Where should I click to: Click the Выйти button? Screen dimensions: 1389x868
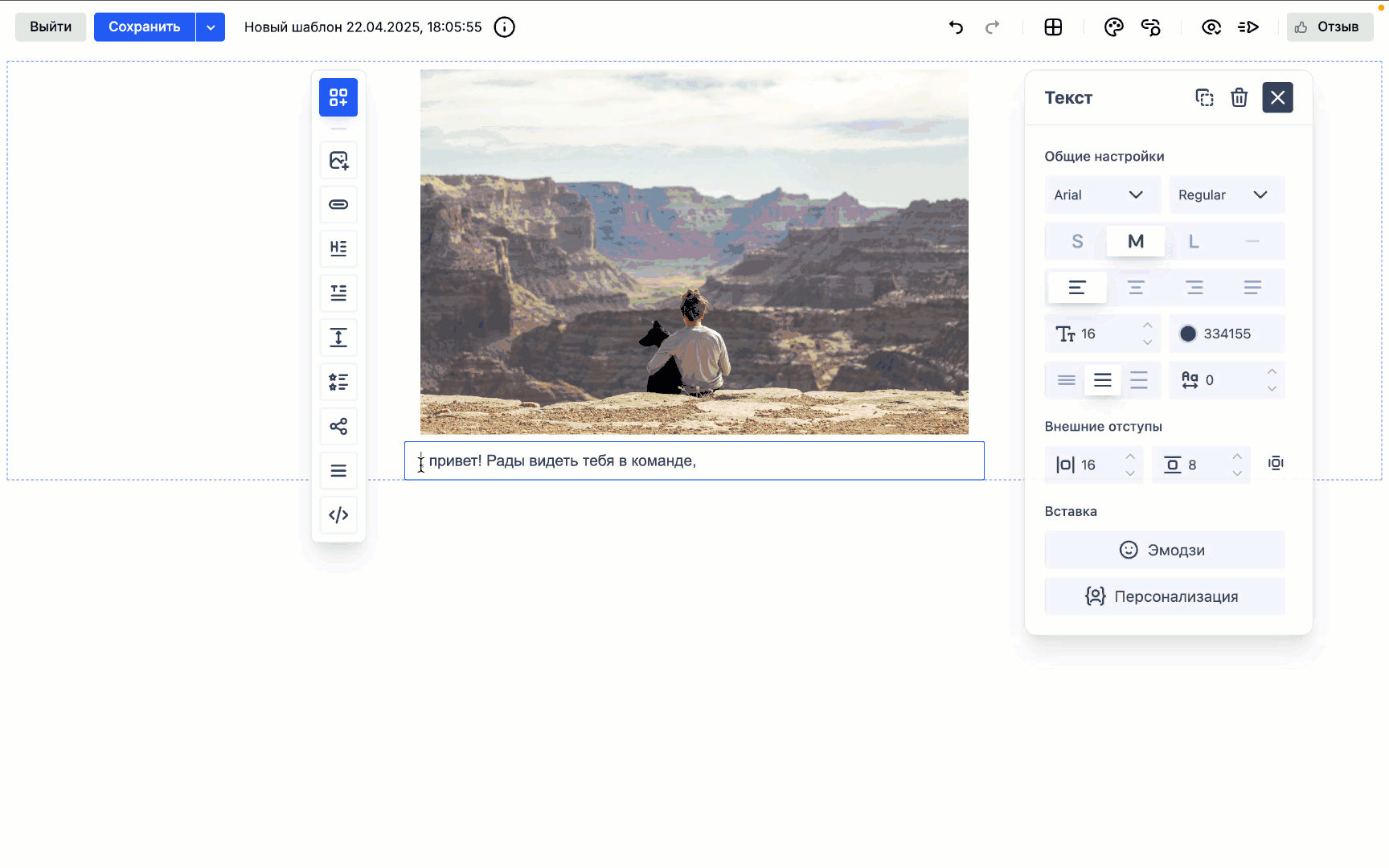[x=51, y=27]
